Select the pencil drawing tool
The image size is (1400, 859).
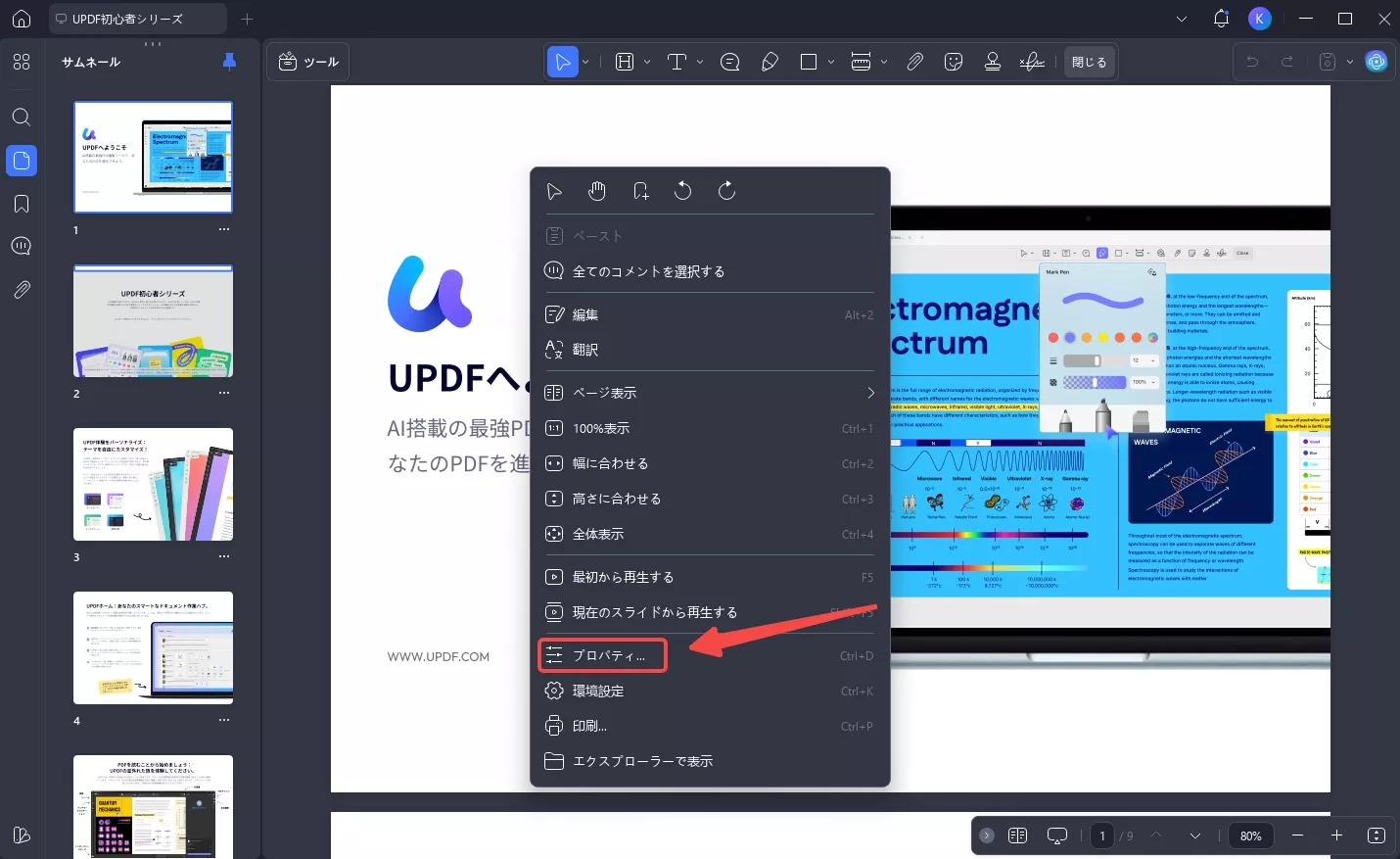tap(770, 62)
